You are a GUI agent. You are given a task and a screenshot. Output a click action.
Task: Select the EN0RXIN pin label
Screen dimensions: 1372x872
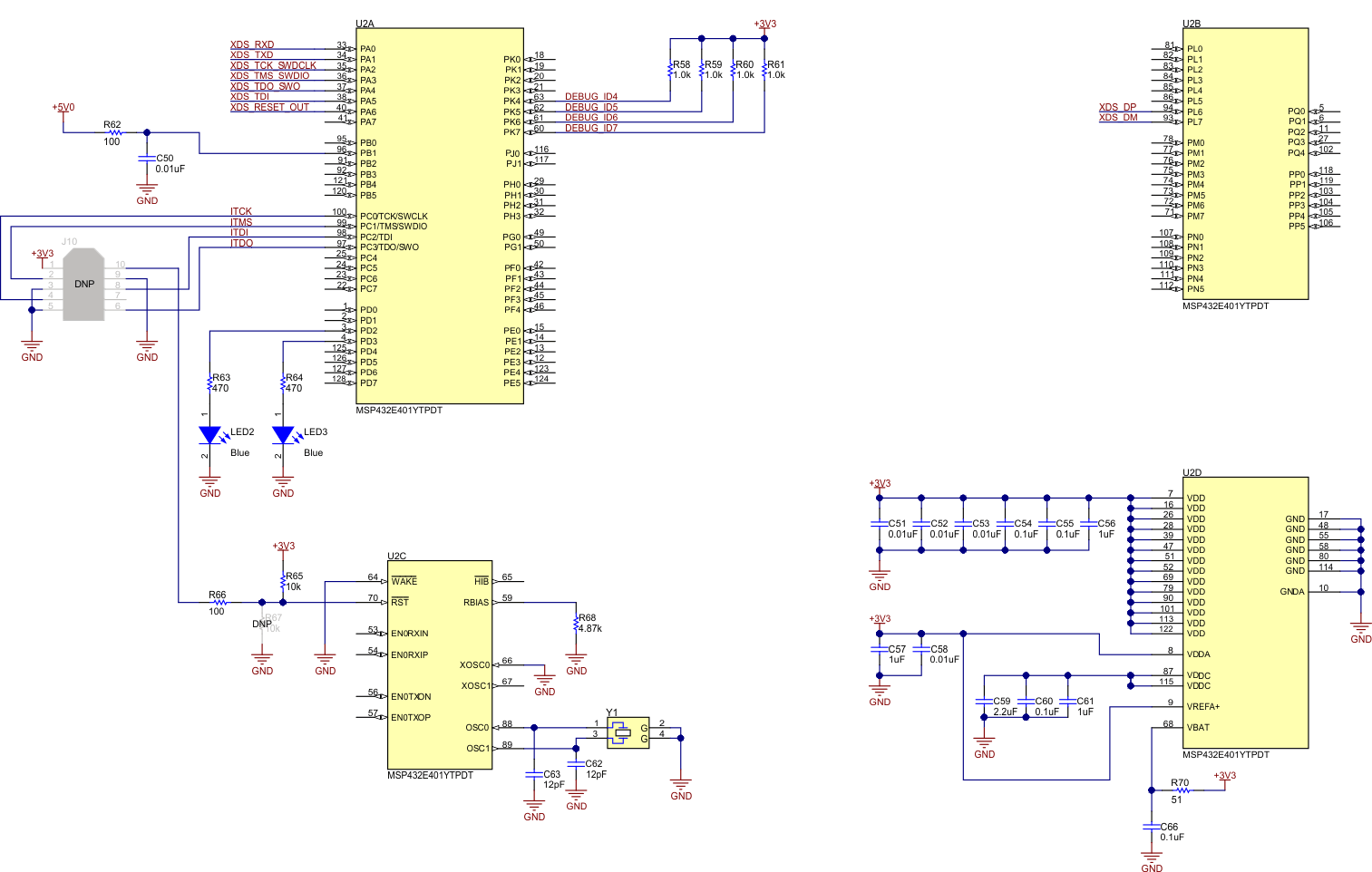[410, 634]
